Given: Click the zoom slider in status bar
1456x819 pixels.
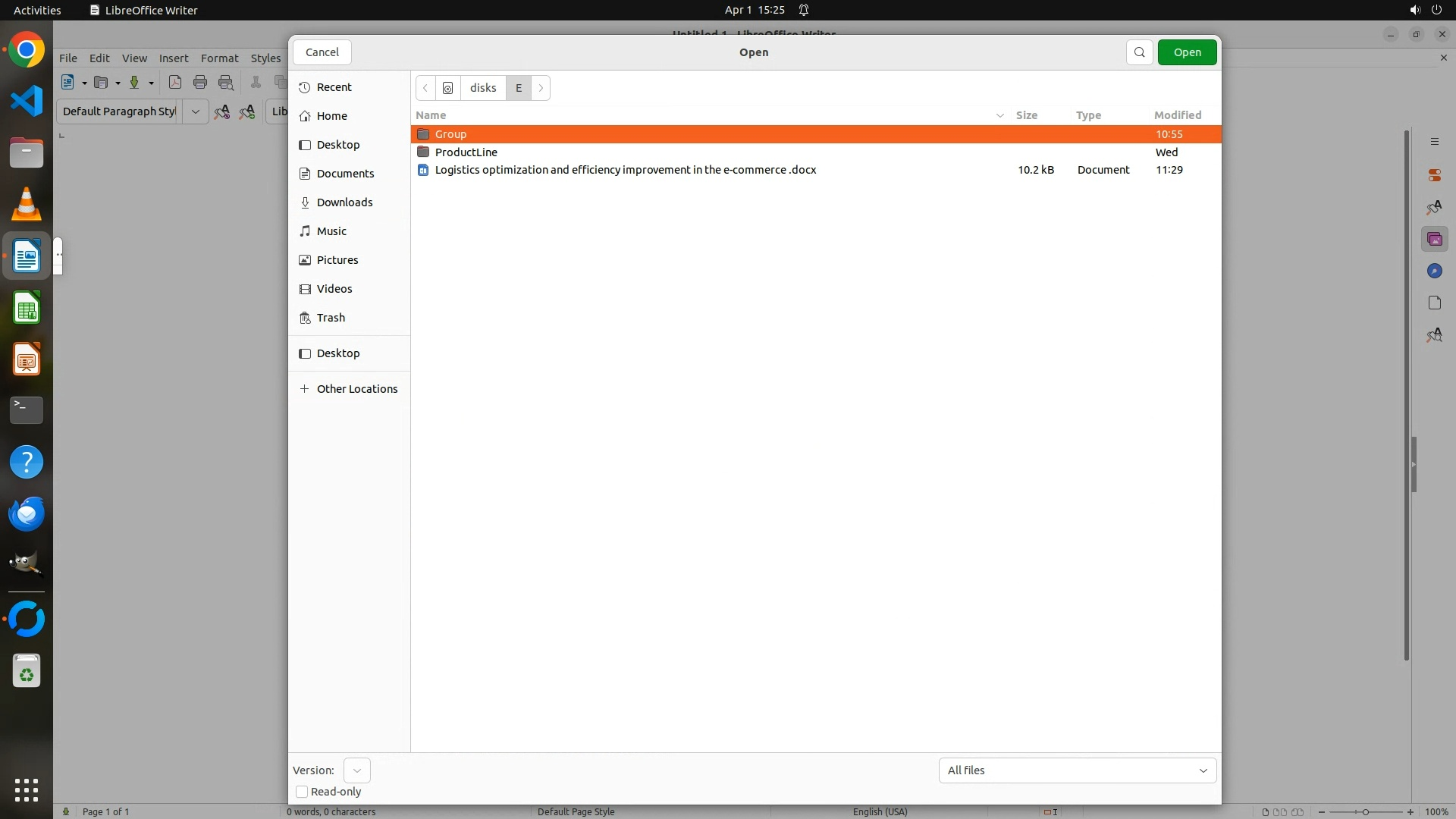Looking at the screenshot, I should [x=1365, y=812].
